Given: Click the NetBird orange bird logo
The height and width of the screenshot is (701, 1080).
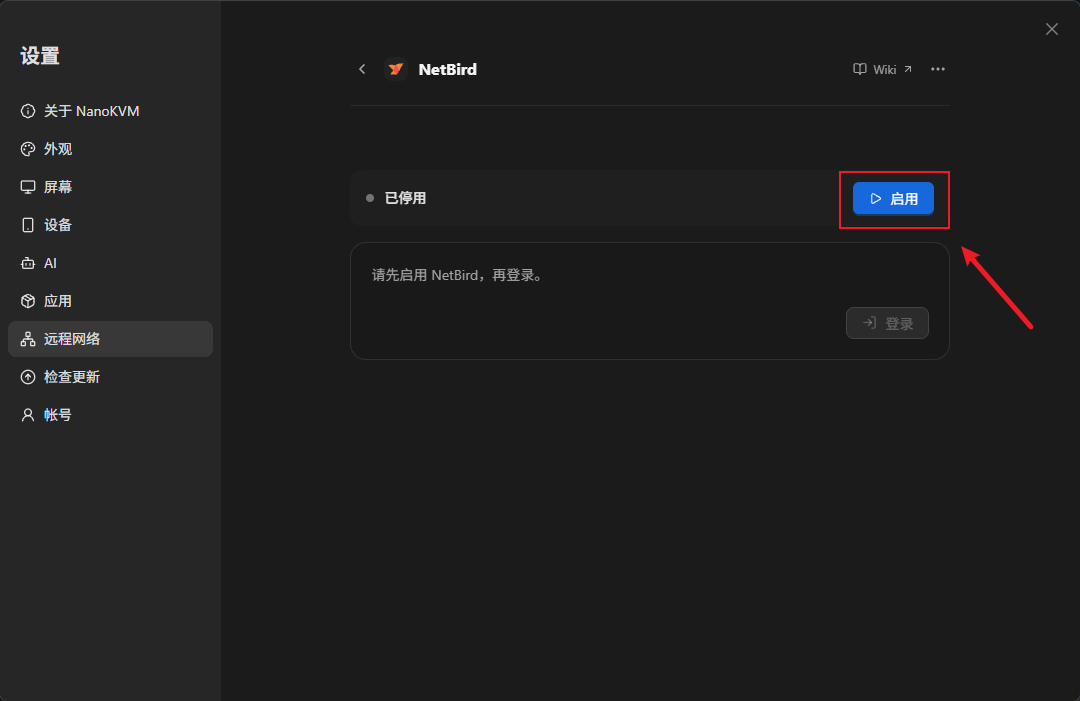Looking at the screenshot, I should point(395,69).
